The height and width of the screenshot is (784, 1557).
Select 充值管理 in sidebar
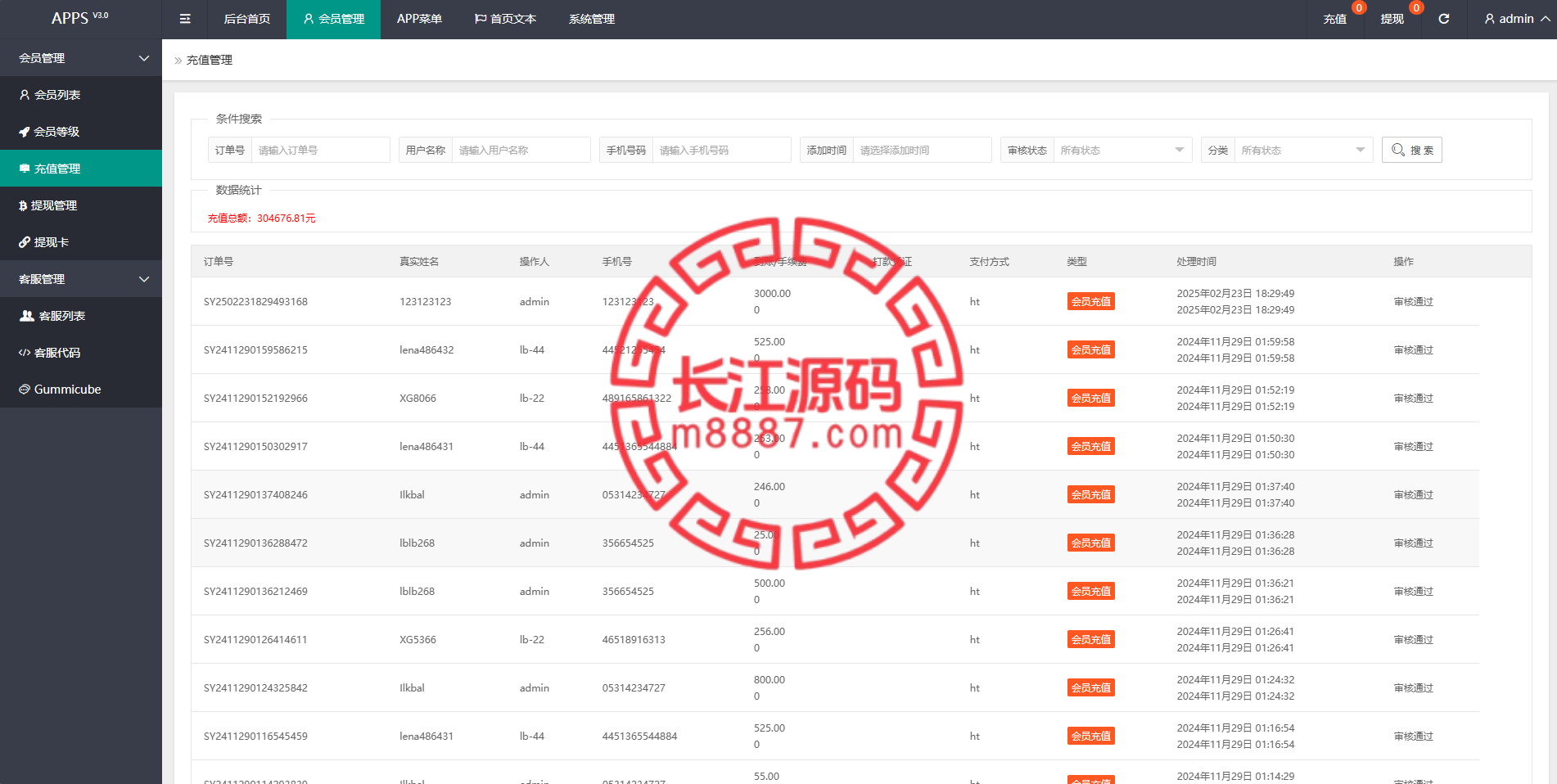(x=81, y=169)
